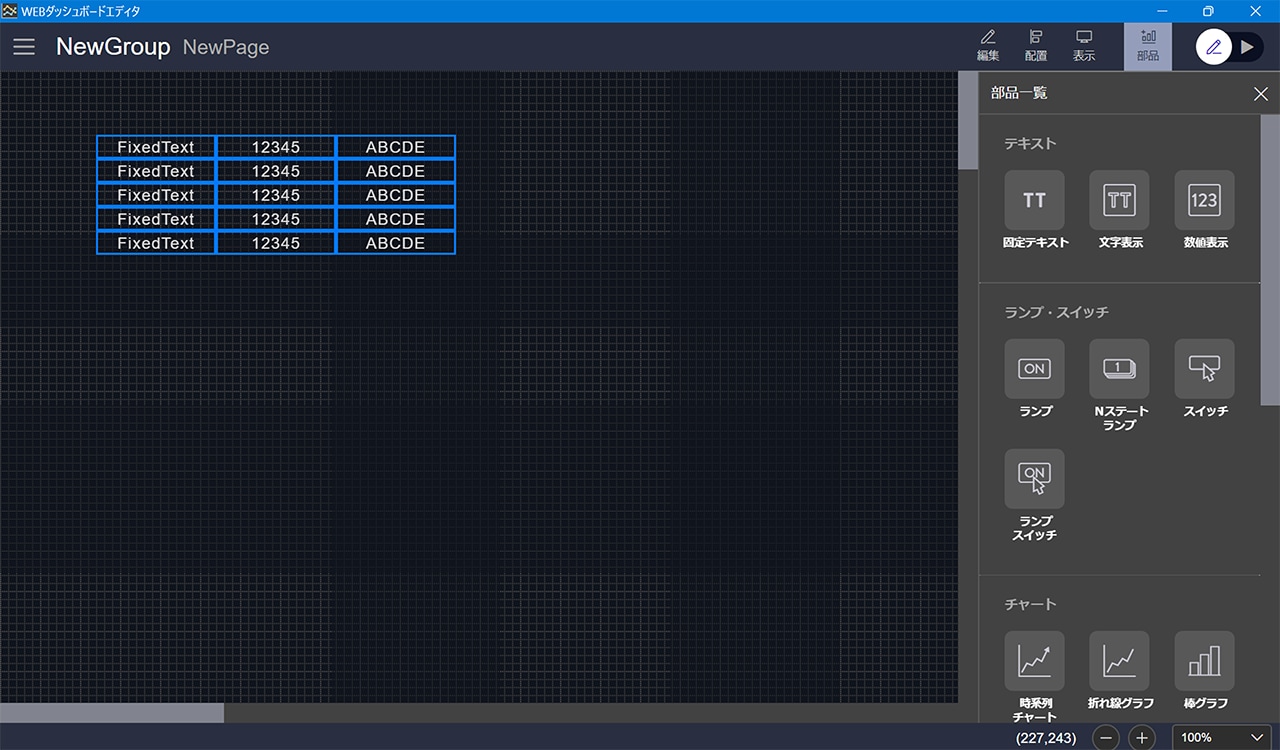The height and width of the screenshot is (750, 1280).
Task: Select the 時系列チャート chart icon
Action: point(1034,661)
